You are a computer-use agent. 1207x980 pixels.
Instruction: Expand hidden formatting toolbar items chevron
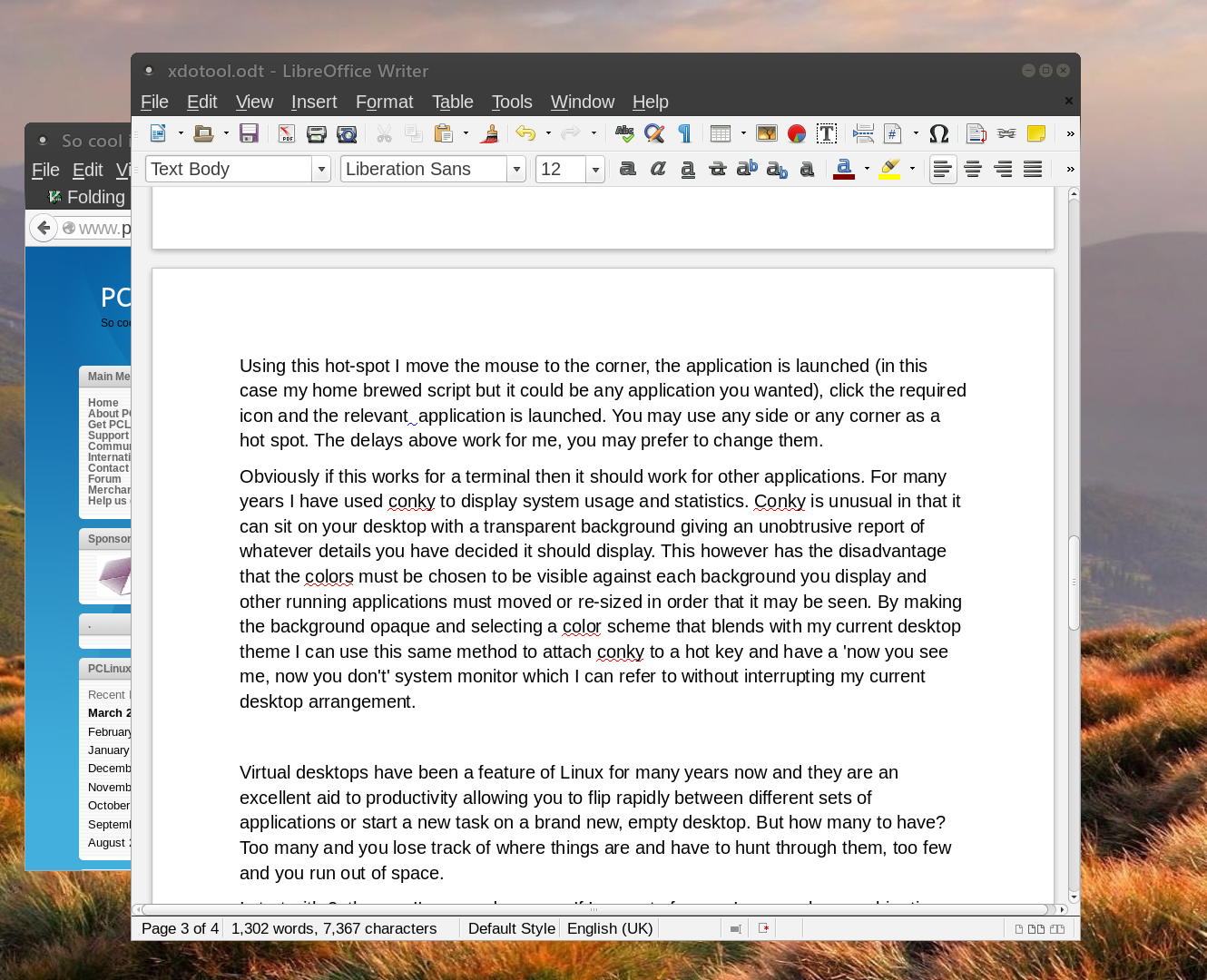coord(1070,169)
